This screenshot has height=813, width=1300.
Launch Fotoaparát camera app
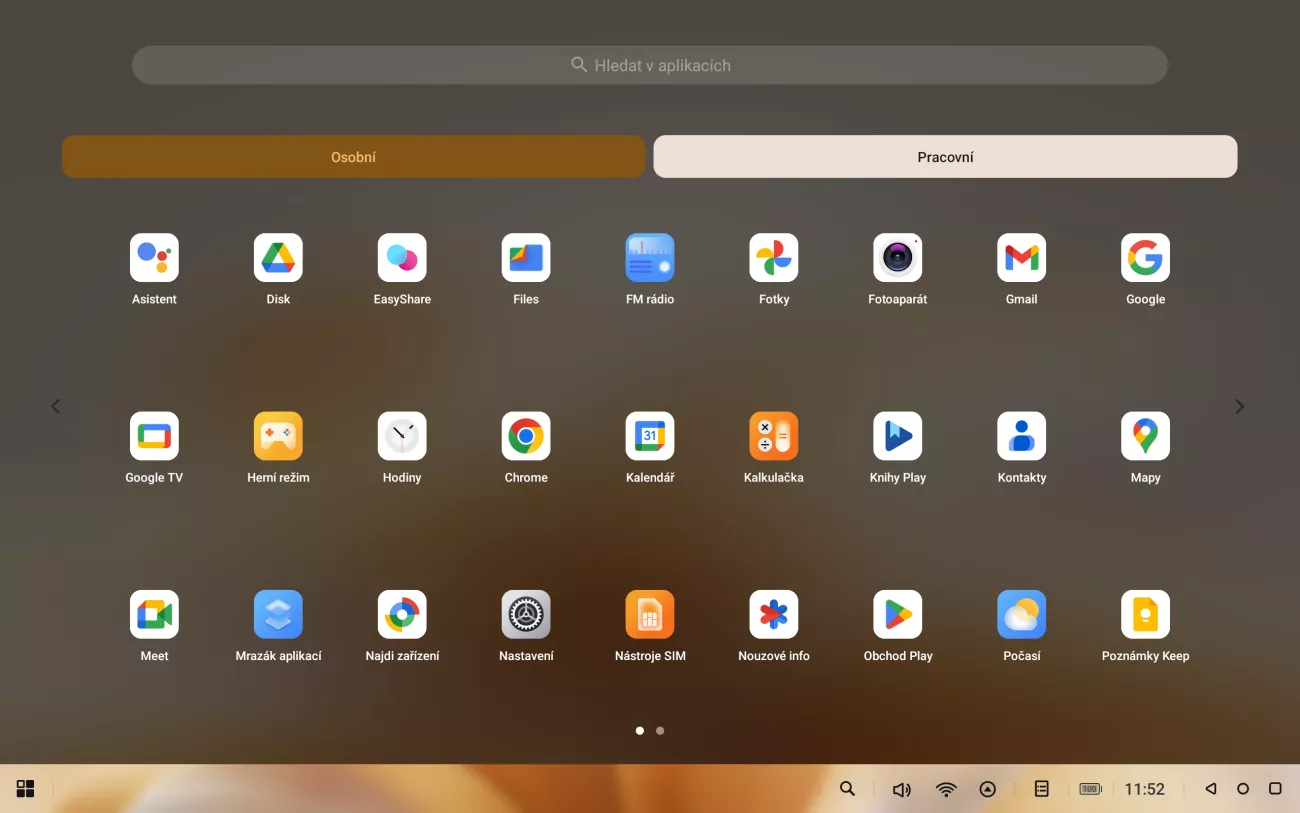click(898, 258)
